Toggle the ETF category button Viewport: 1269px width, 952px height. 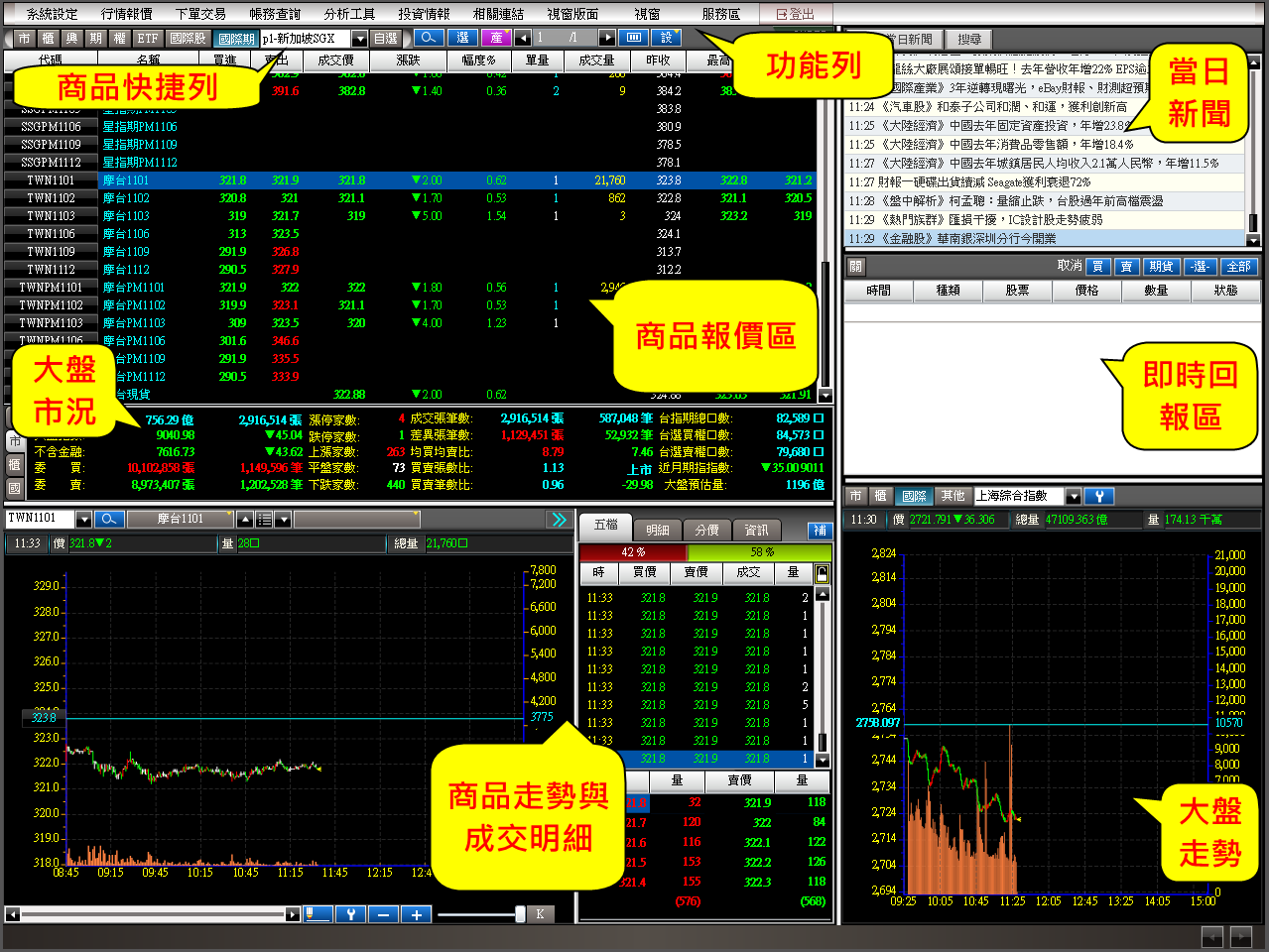148,39
